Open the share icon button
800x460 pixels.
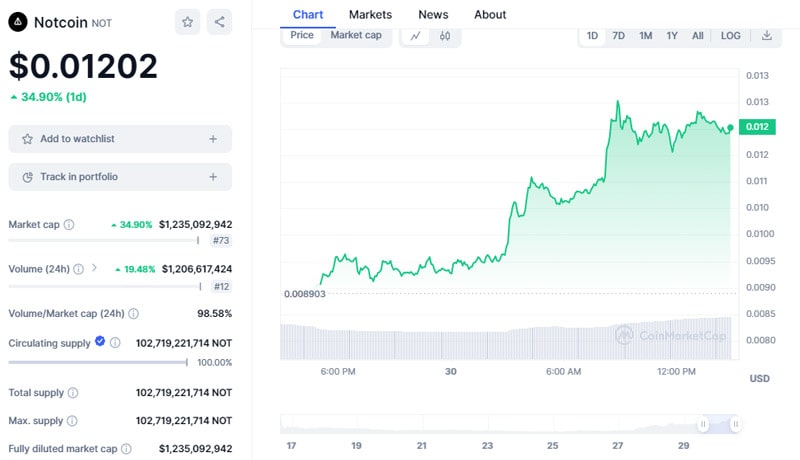tap(219, 22)
